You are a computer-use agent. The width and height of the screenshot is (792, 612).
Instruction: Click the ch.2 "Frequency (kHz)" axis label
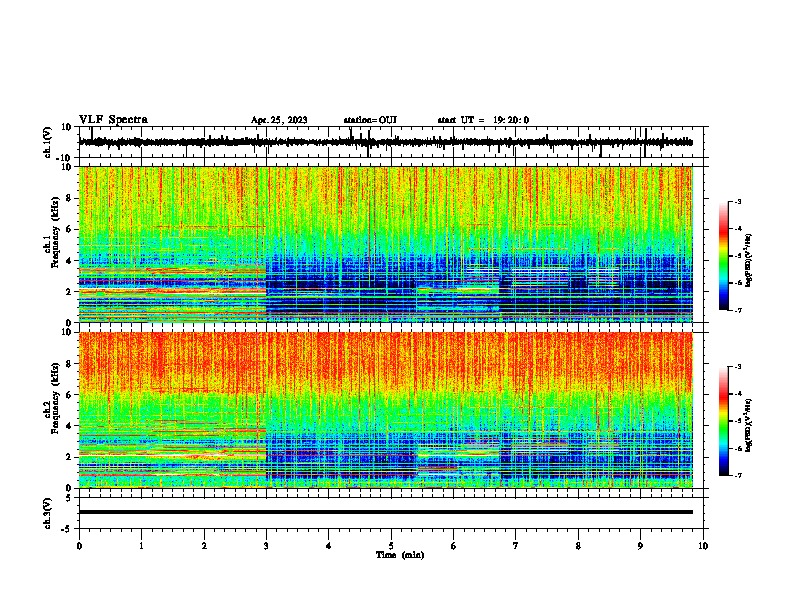pos(55,398)
